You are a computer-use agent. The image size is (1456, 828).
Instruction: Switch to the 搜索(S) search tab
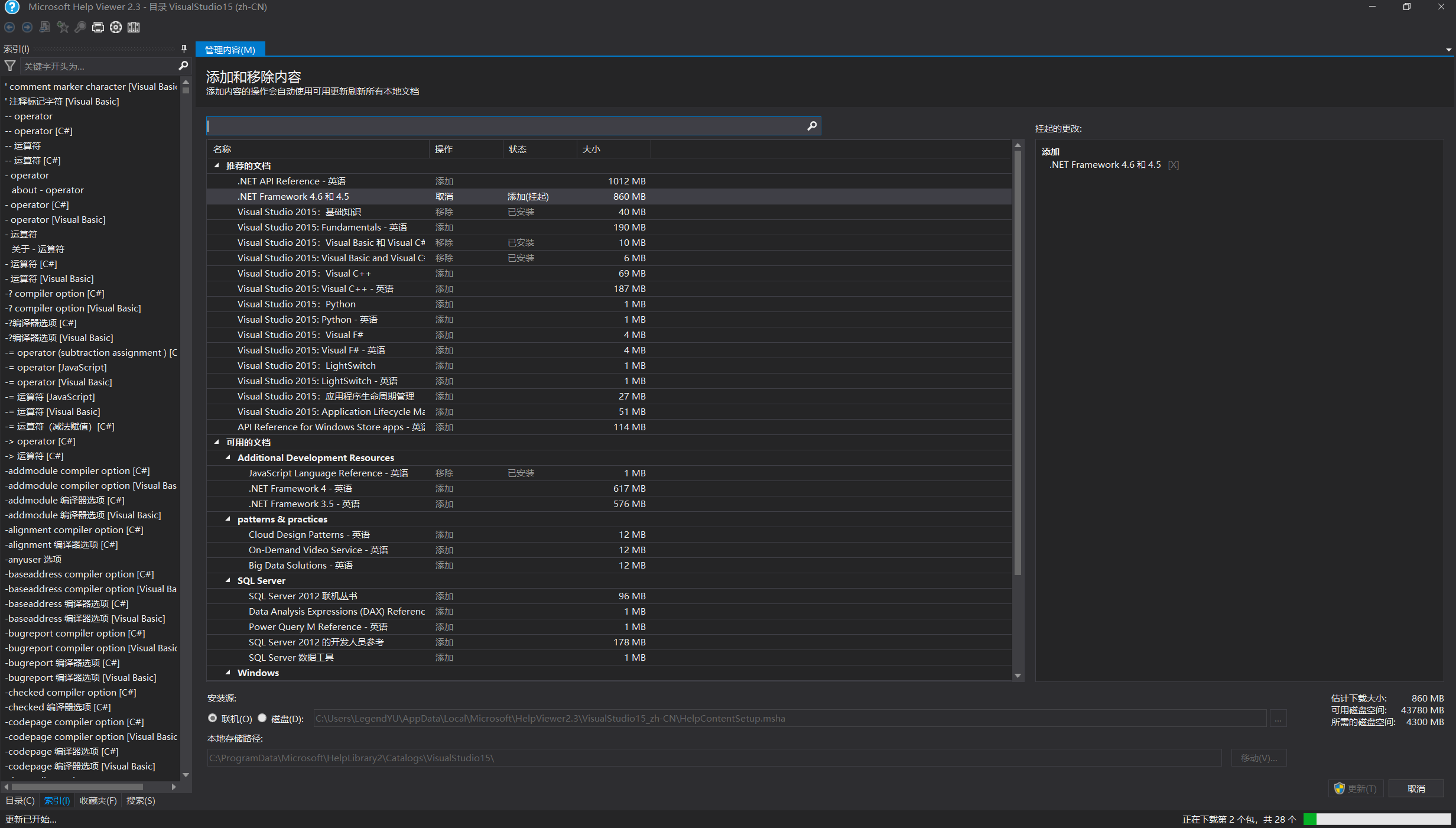pyautogui.click(x=141, y=801)
